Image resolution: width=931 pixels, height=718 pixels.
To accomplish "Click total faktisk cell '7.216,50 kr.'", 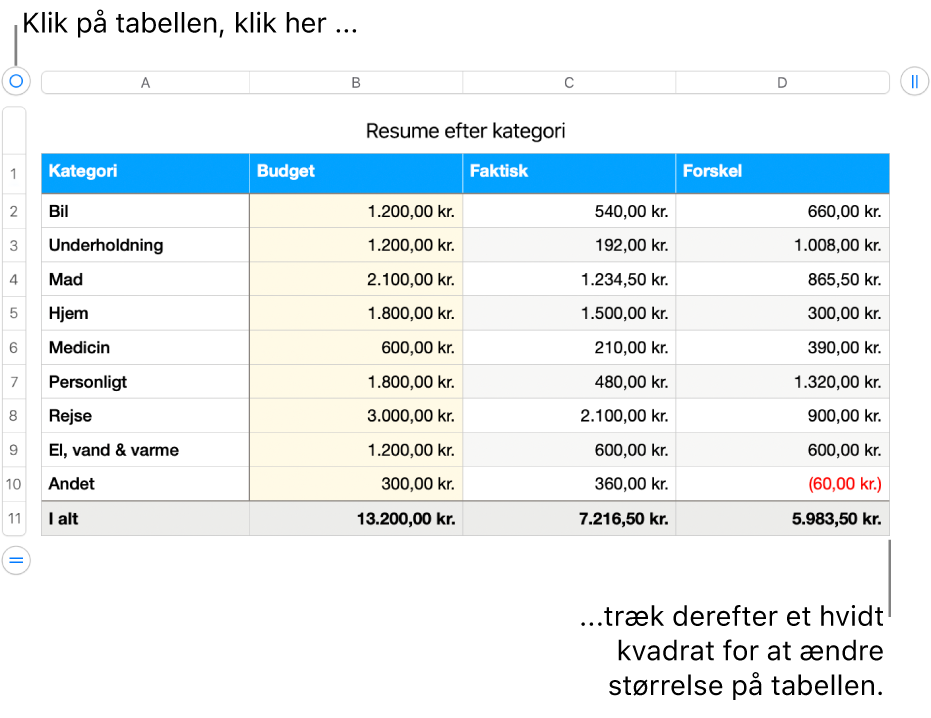I will pos(569,518).
